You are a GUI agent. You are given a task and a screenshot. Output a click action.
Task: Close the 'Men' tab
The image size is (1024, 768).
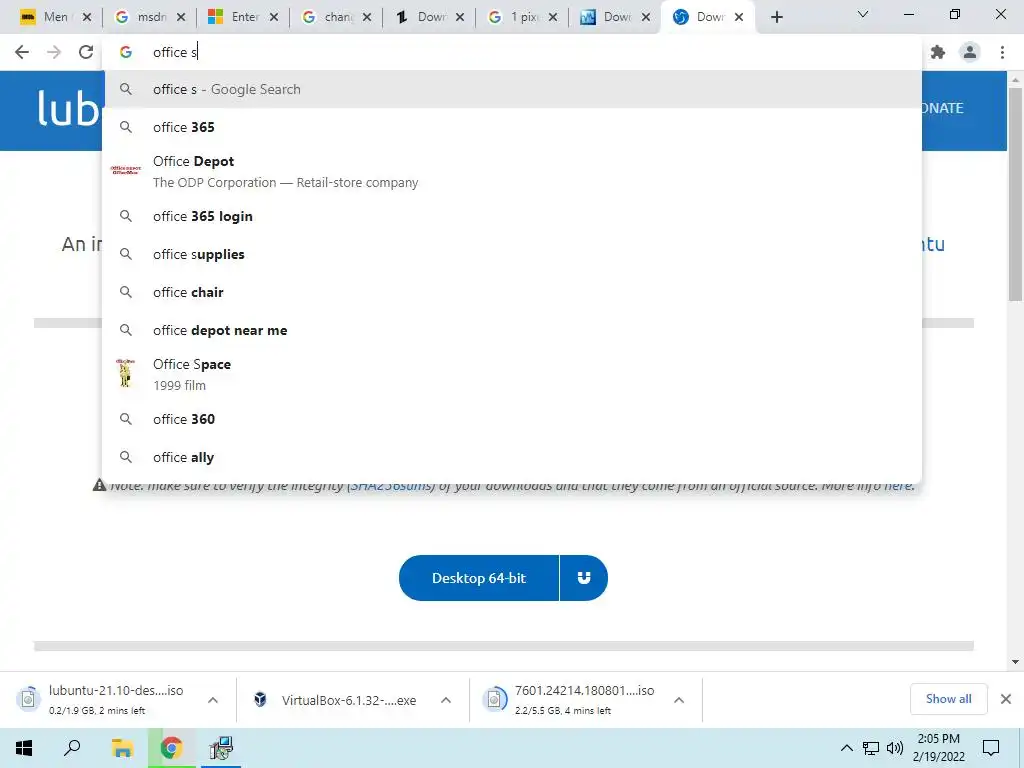click(x=87, y=17)
